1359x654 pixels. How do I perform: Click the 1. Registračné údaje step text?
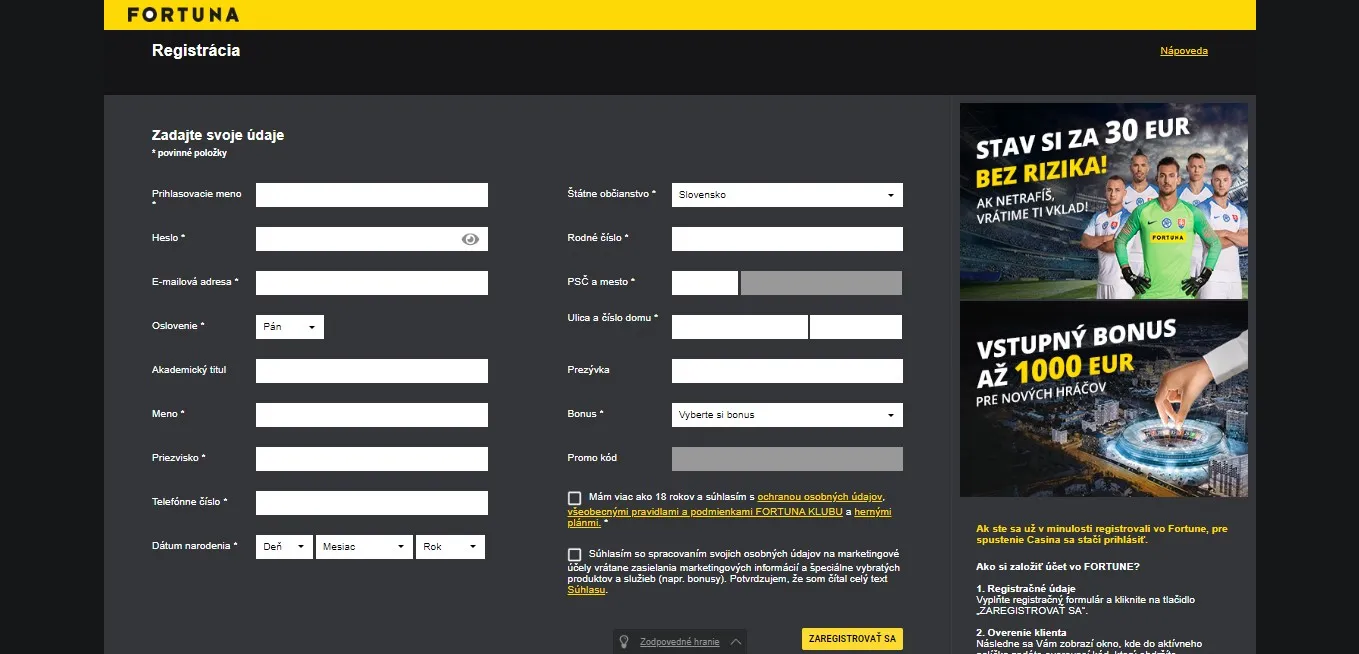tap(1026, 589)
